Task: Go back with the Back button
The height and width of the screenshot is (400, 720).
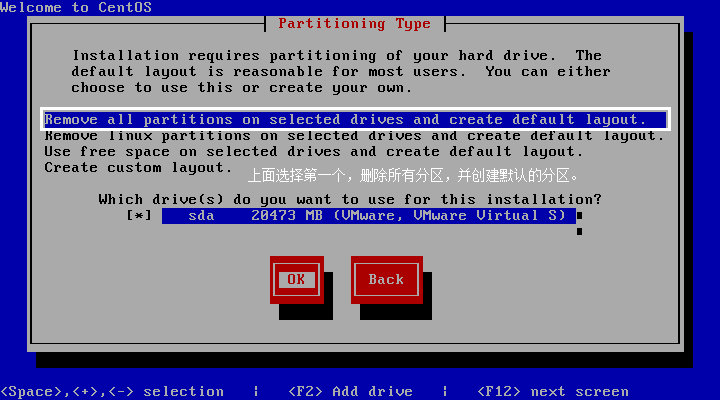Action: click(387, 279)
